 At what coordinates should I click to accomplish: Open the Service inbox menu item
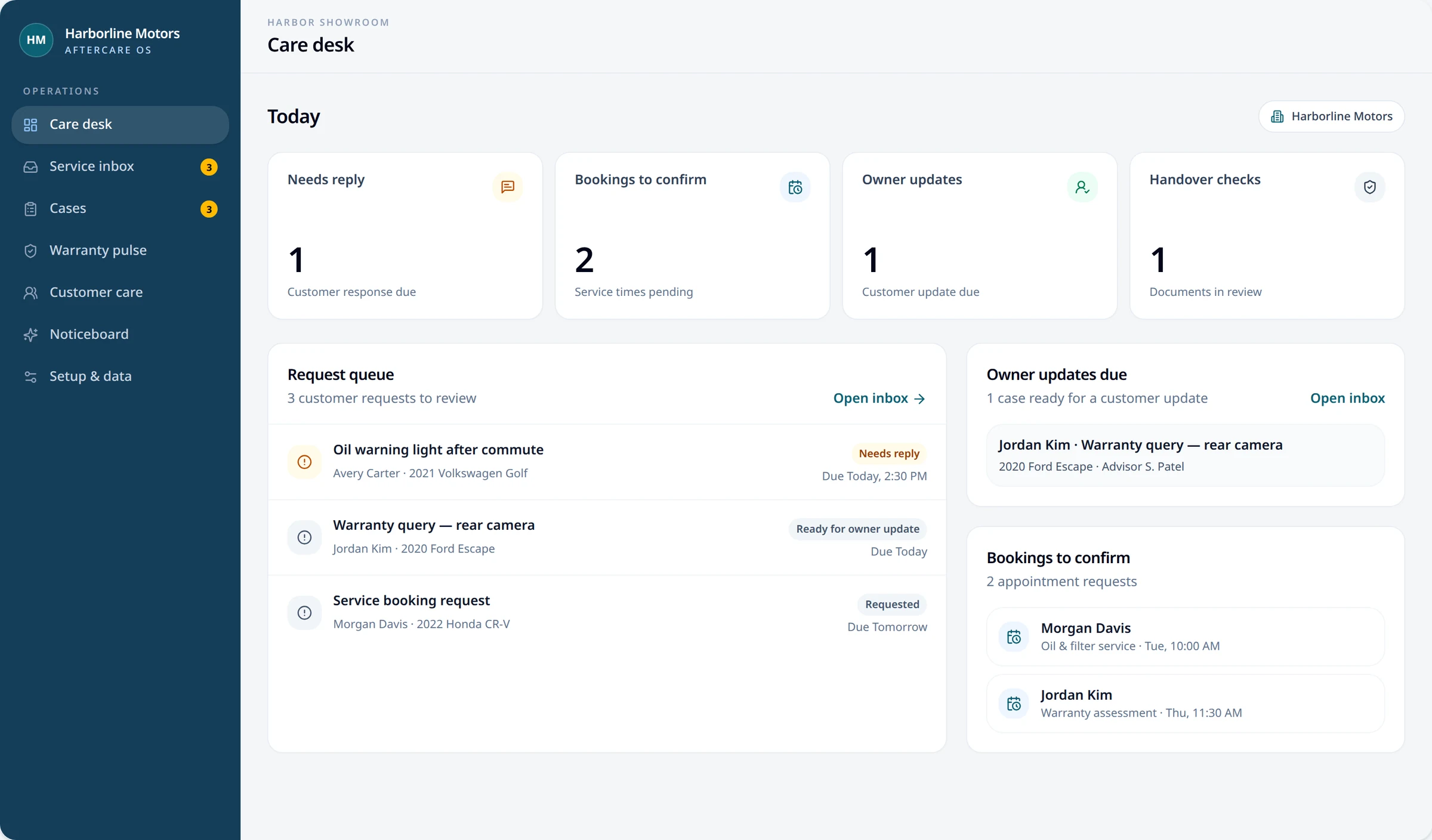(120, 166)
